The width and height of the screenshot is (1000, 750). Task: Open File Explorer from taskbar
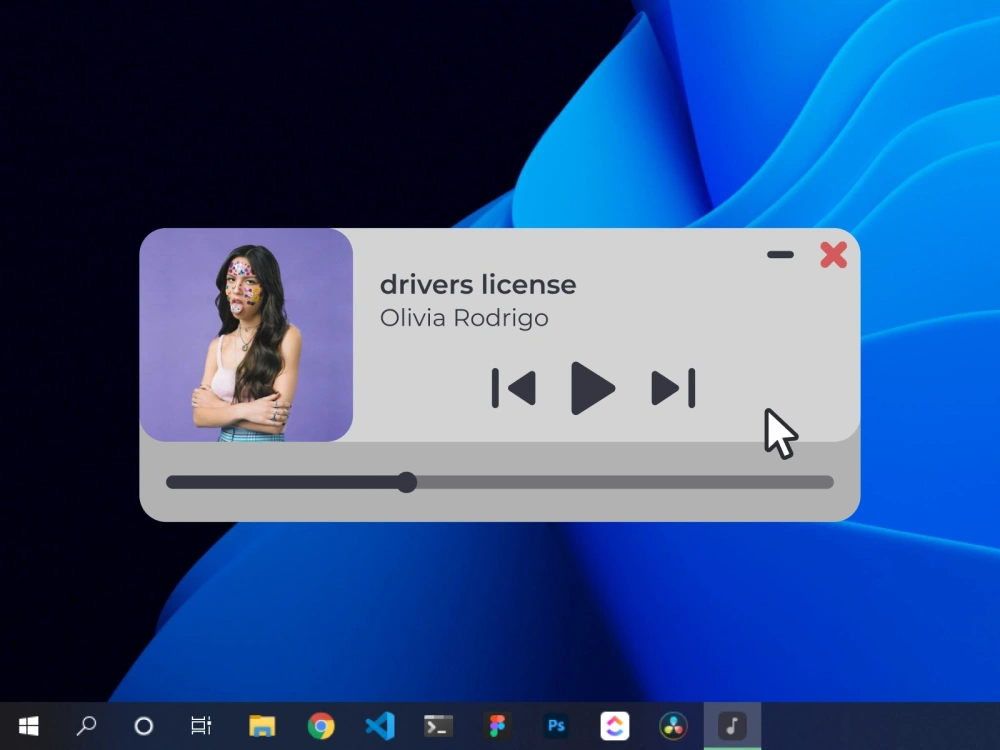coord(261,726)
